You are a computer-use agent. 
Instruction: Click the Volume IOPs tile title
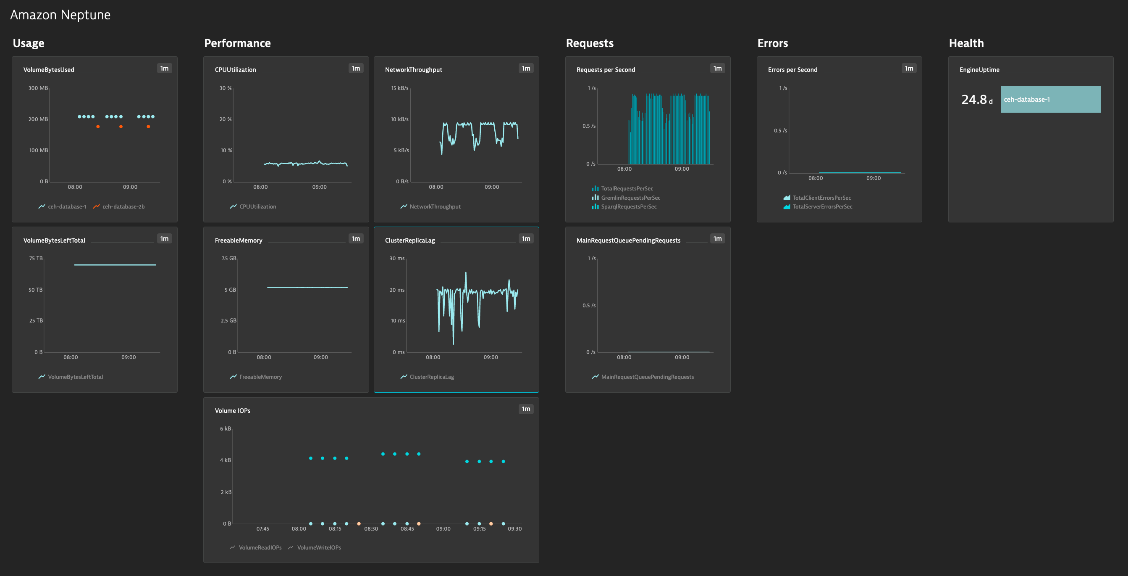(x=233, y=411)
